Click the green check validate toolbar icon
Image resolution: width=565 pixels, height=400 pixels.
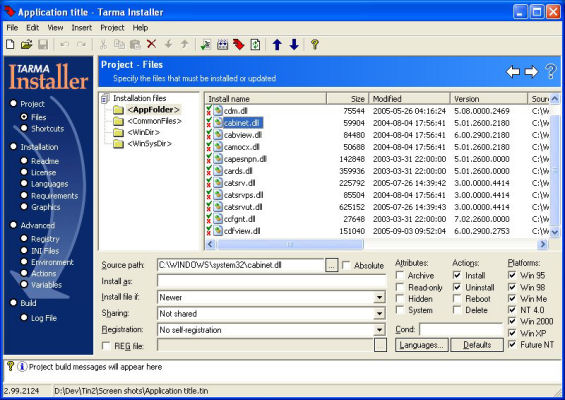point(206,44)
